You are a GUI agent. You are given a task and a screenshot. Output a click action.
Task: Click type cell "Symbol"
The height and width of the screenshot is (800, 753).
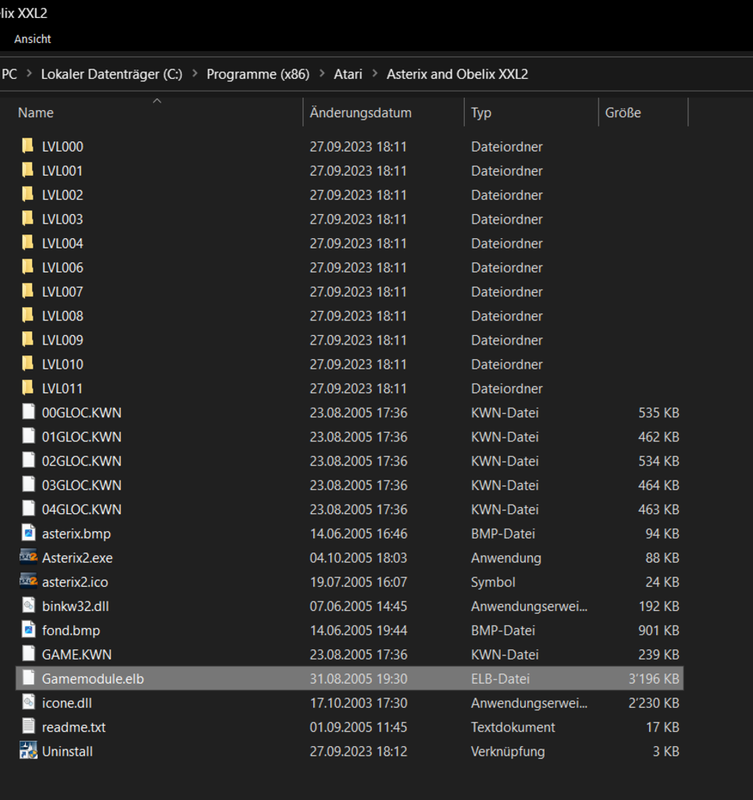[493, 582]
